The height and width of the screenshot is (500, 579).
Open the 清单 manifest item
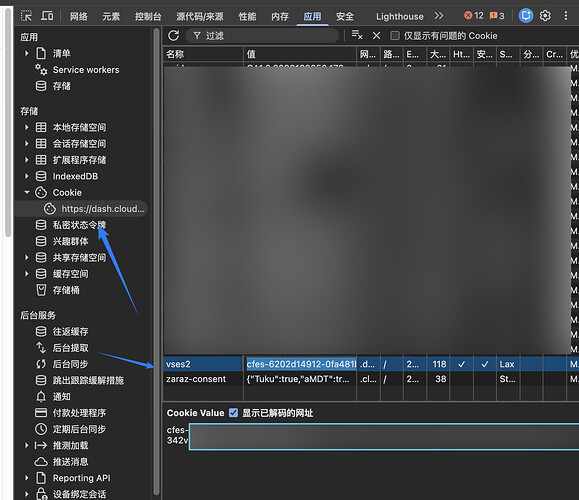[61, 54]
